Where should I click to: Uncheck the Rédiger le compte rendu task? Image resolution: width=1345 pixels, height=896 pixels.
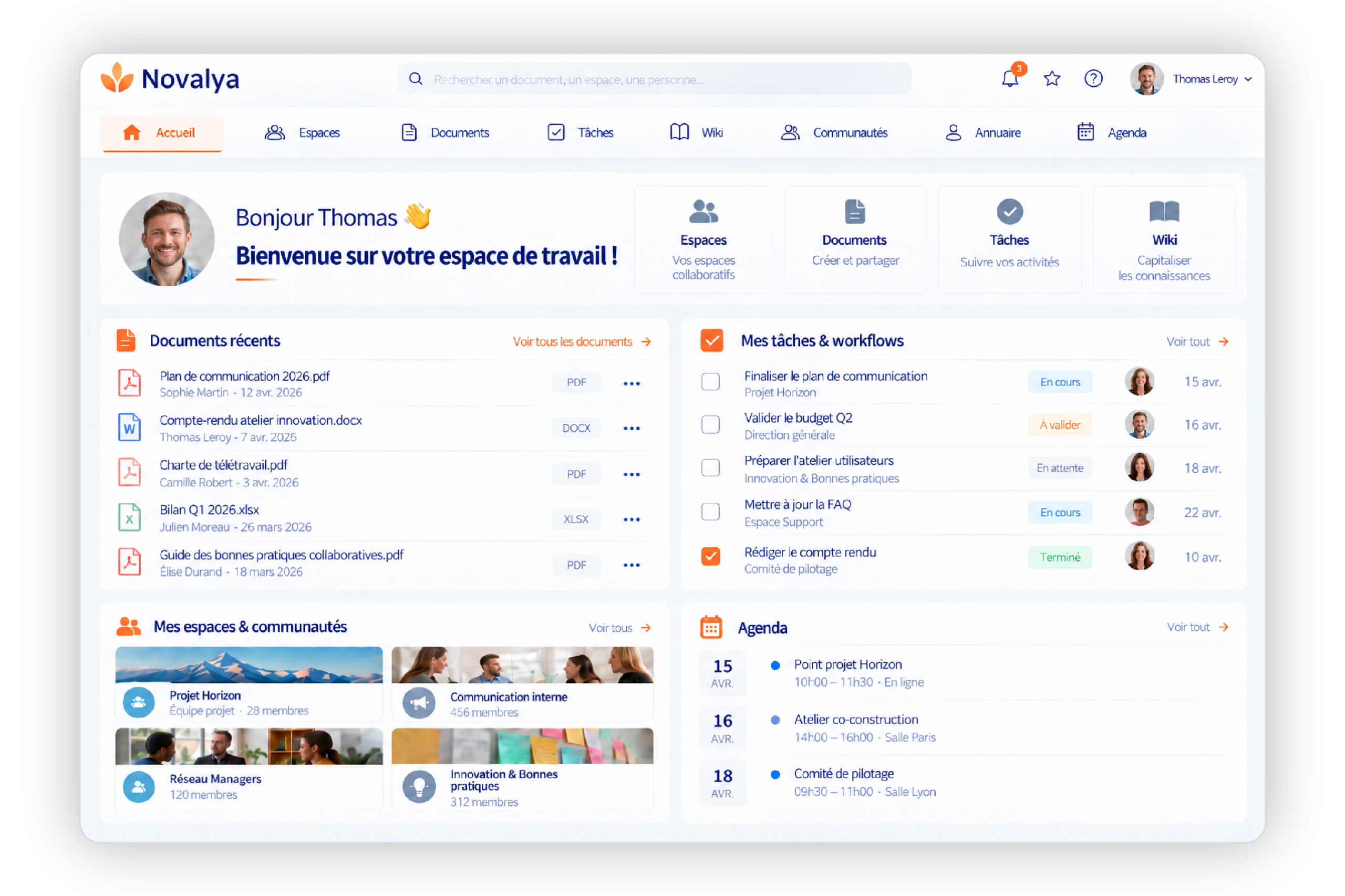710,556
